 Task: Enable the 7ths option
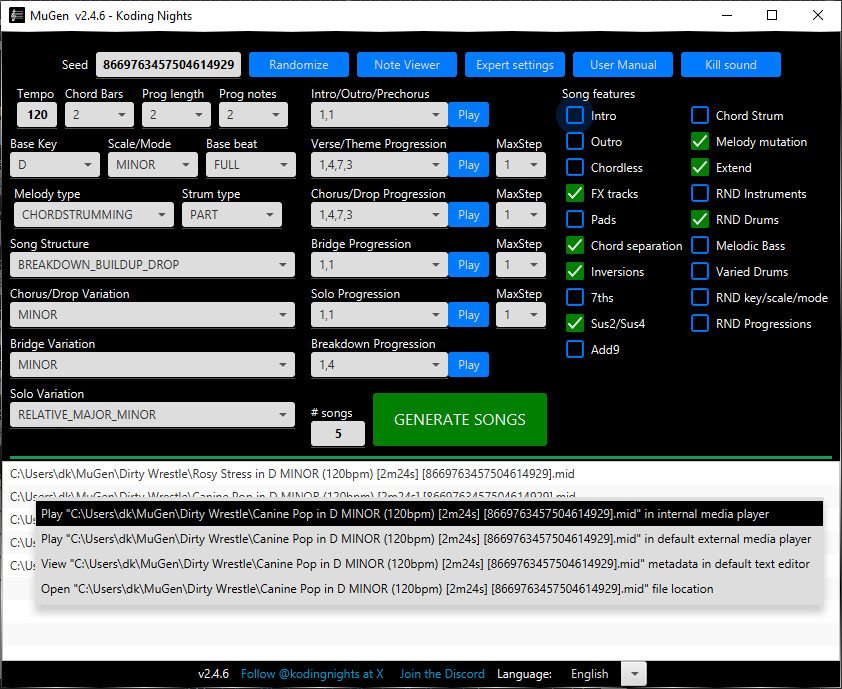pos(574,297)
